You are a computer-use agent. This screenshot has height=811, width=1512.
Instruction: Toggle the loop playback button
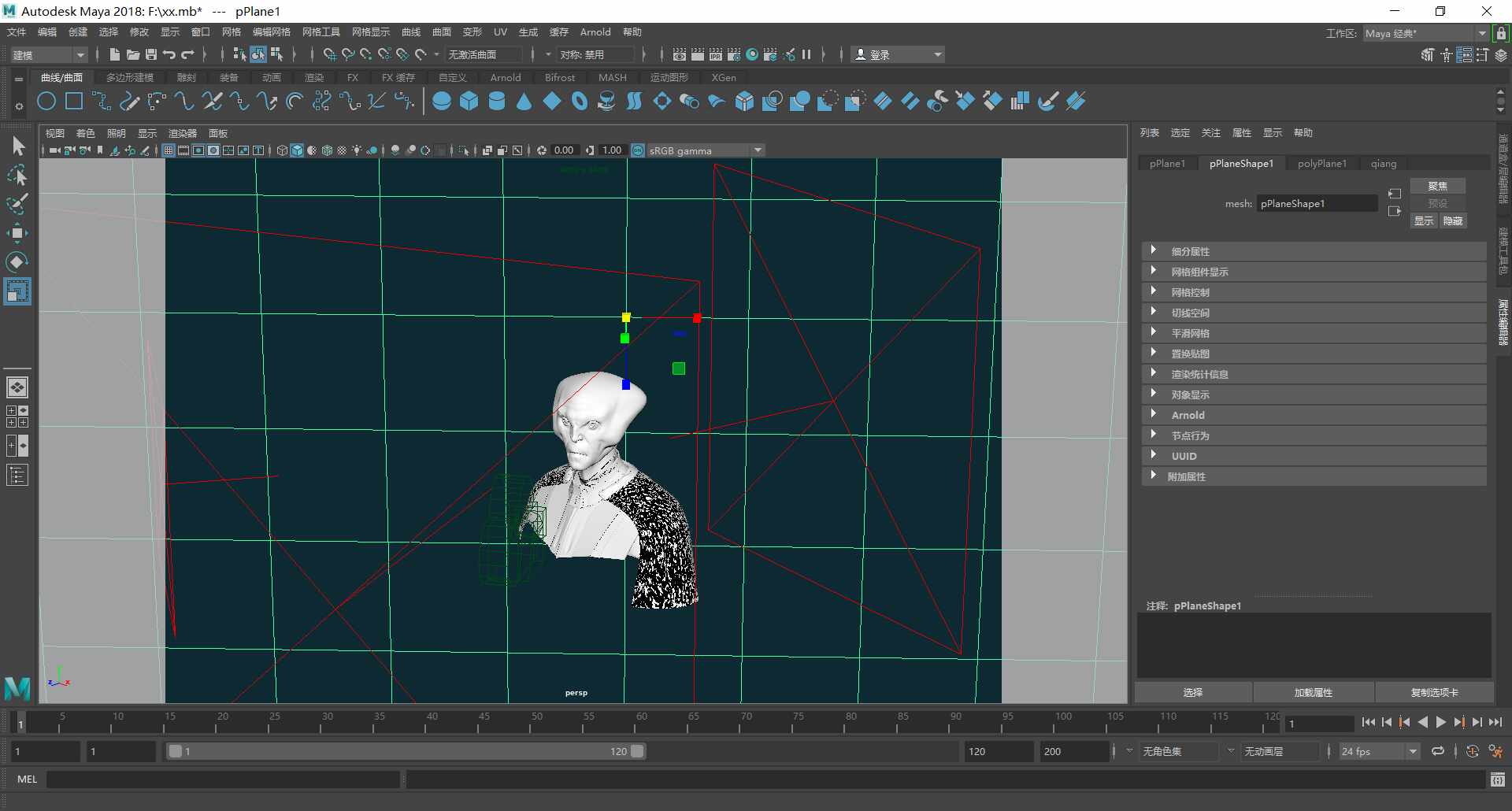(1438, 751)
